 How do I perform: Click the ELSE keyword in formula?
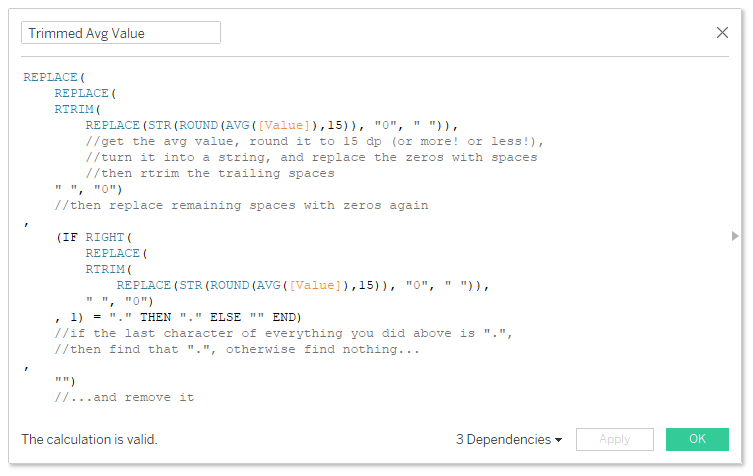pos(225,317)
